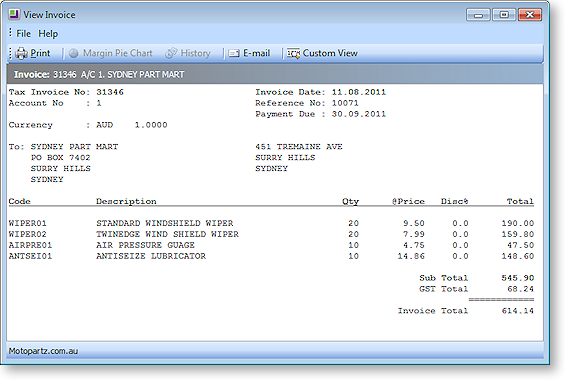Click the toolbar drag handle grip
The width and height of the screenshot is (565, 380).
pyautogui.click(x=10, y=53)
